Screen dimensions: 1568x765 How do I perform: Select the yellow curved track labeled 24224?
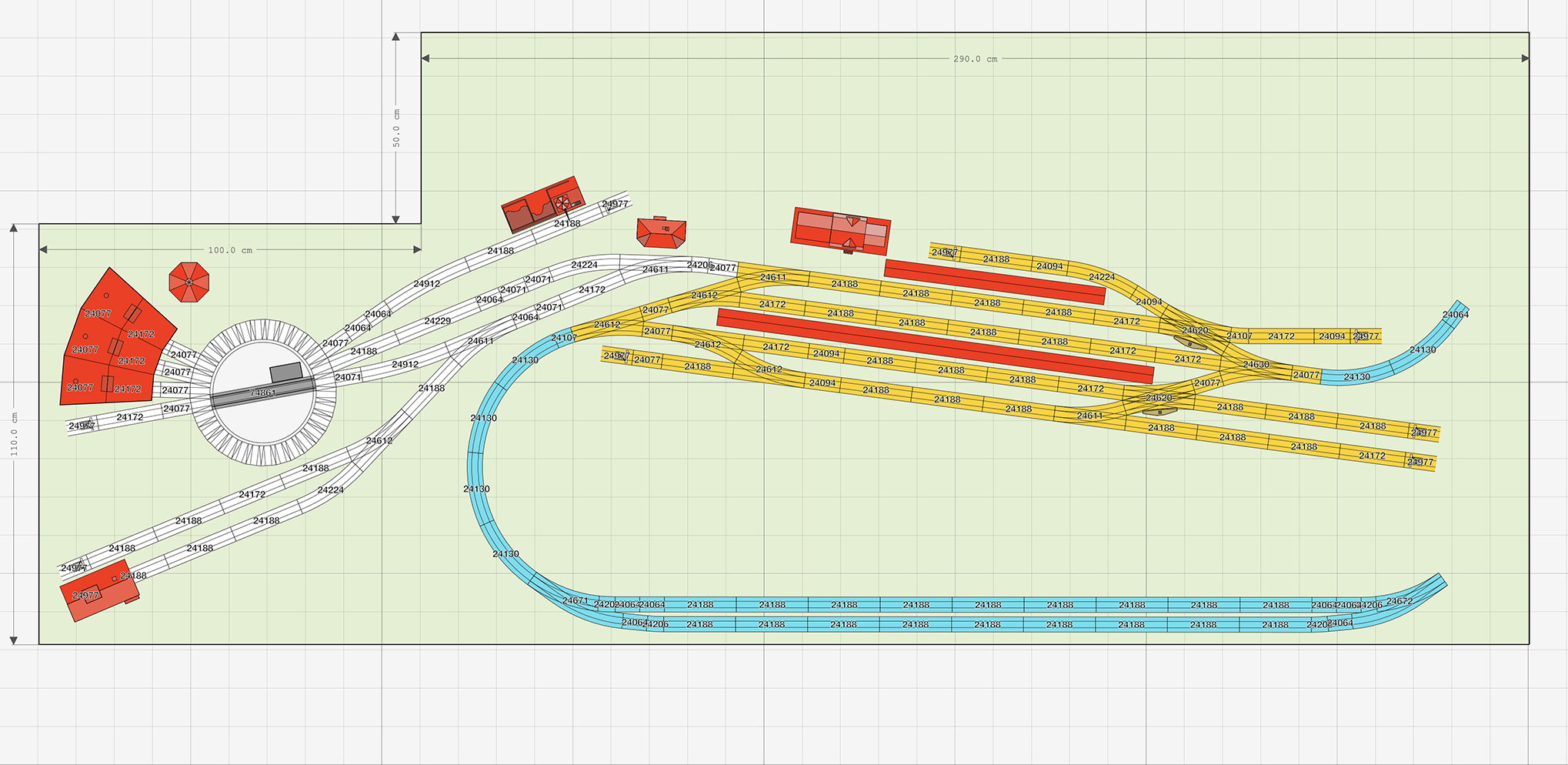[x=1102, y=277]
